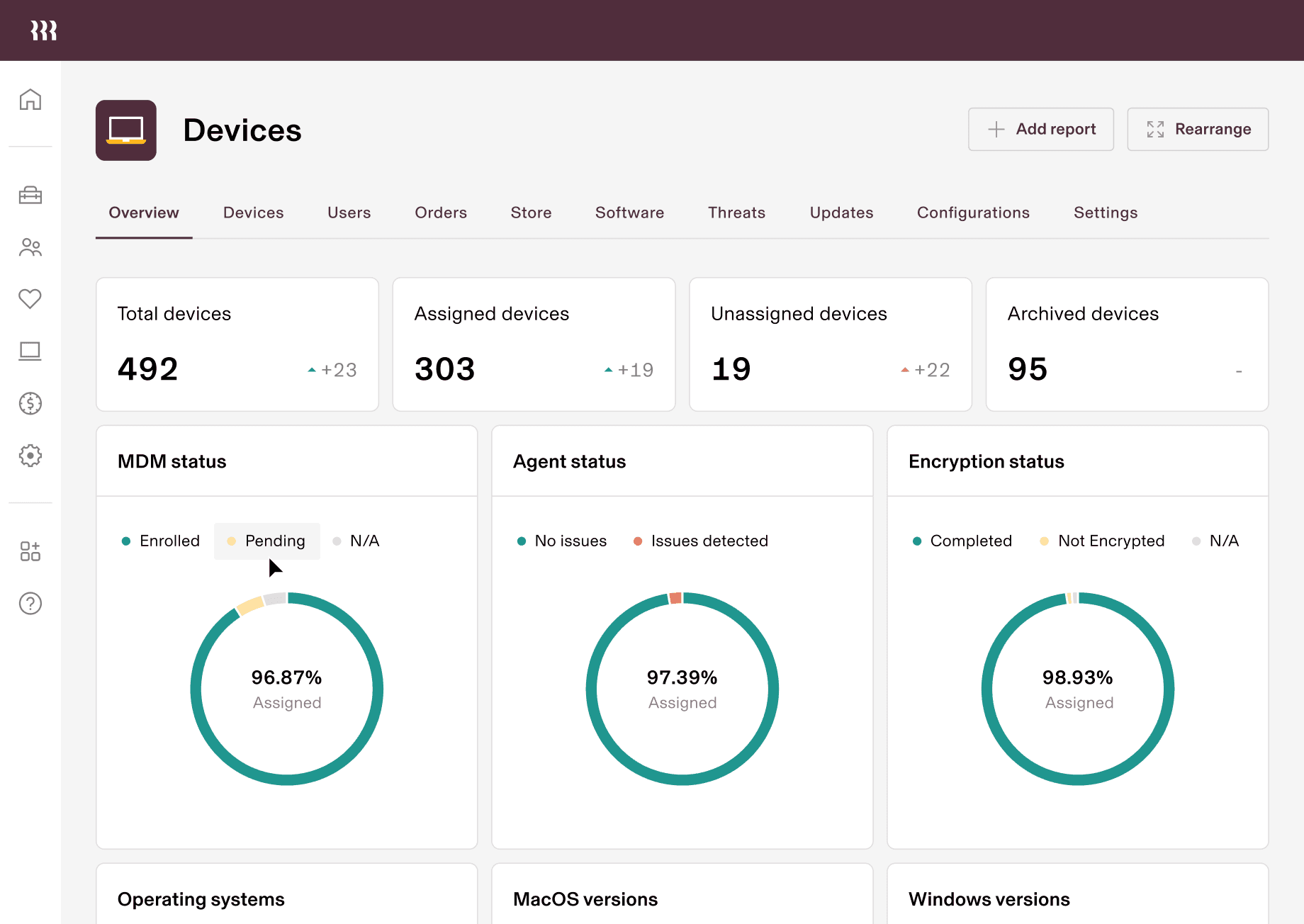Open the dollar finance icon in sidebar
This screenshot has width=1304, height=924.
click(30, 403)
